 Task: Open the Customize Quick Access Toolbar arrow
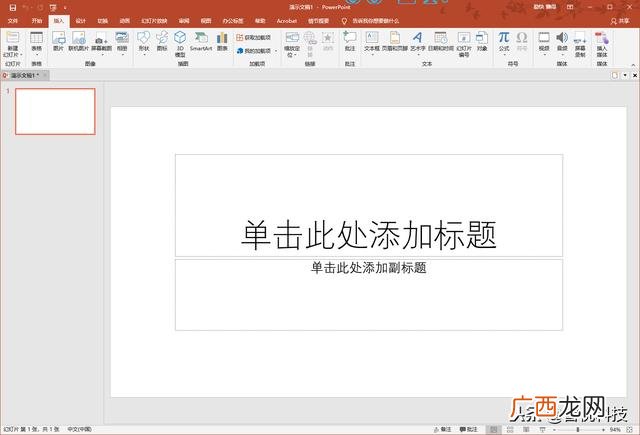[65, 8]
